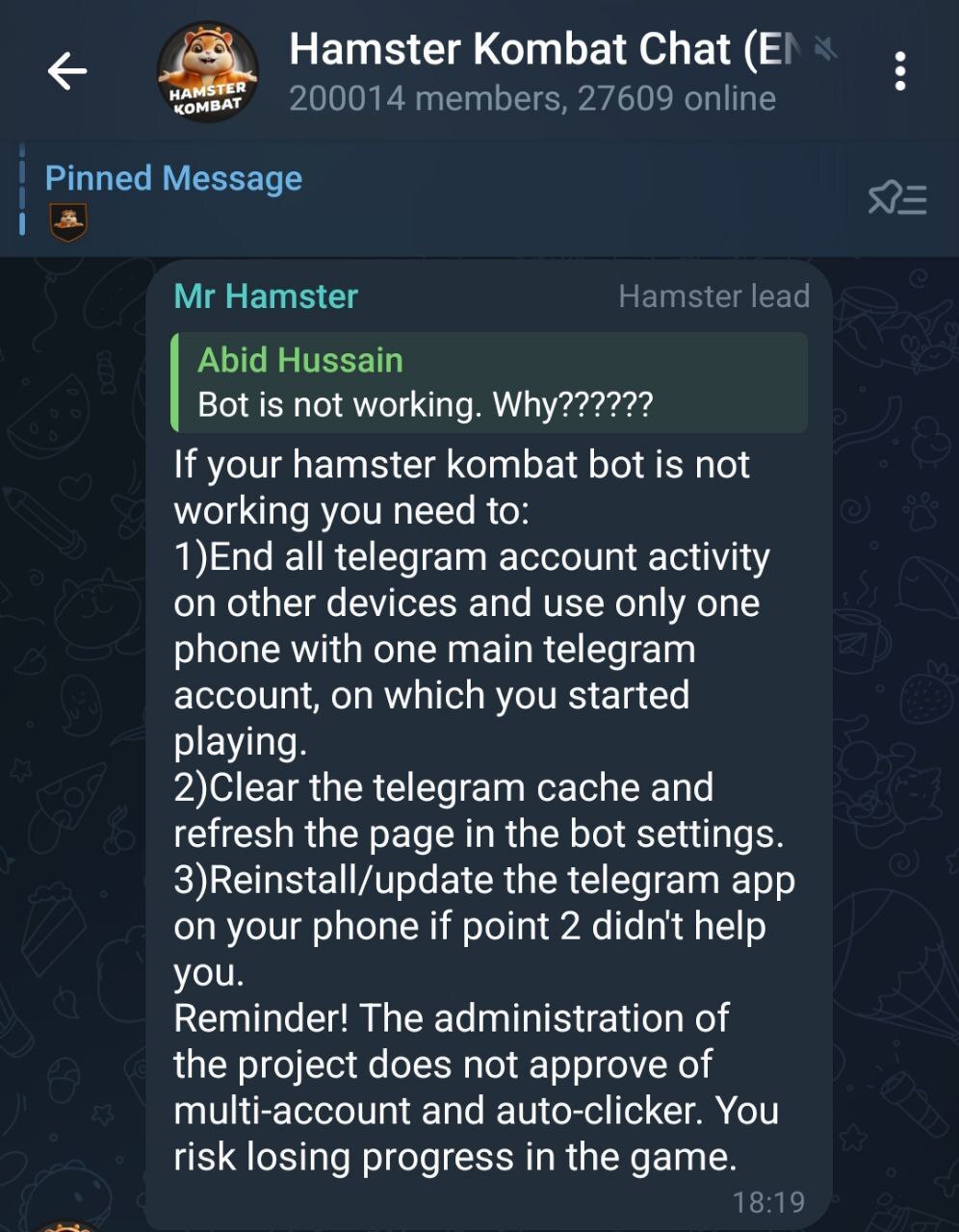Viewport: 959px width, 1232px height.
Task: Jump to the quoted Abid Hussain reply
Action: tap(489, 382)
